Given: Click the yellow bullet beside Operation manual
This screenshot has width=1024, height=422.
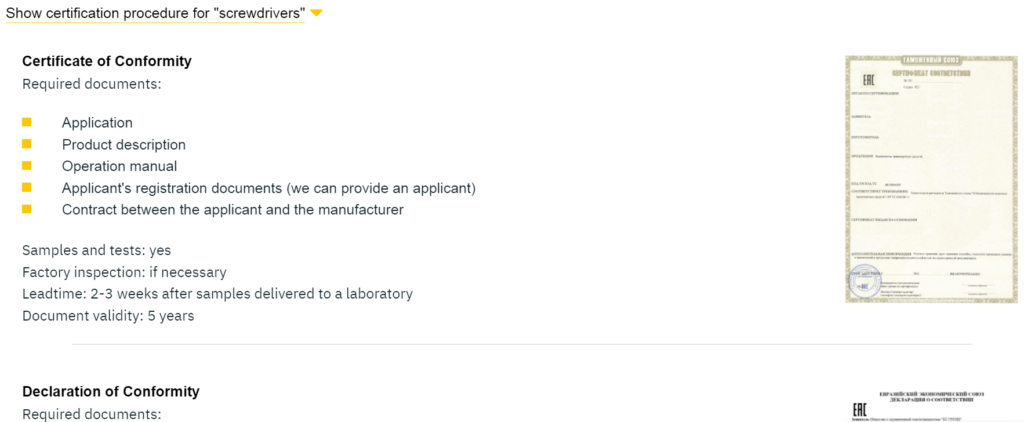Looking at the screenshot, I should (27, 166).
